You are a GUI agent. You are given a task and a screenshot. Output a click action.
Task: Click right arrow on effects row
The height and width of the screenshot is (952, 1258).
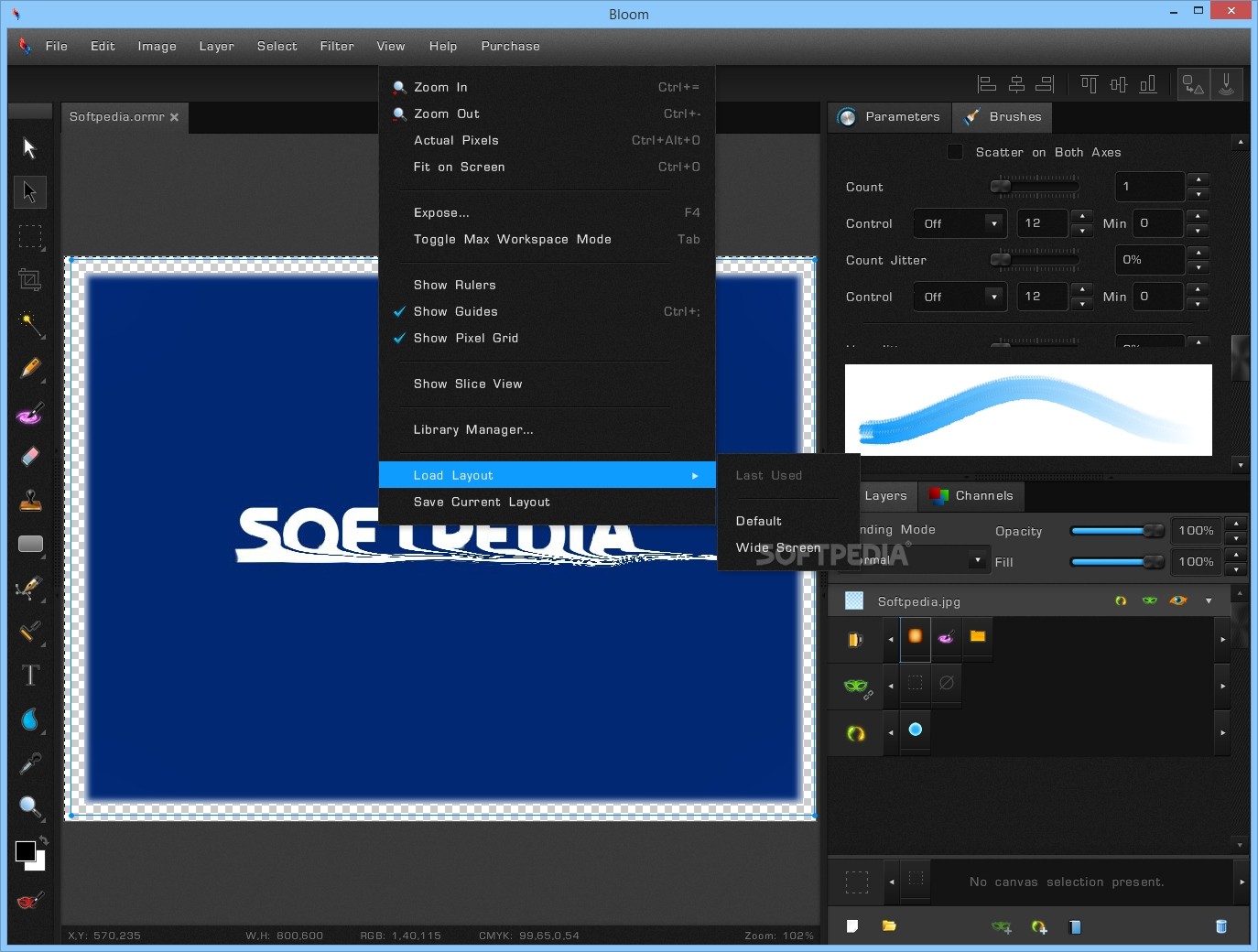click(x=1222, y=732)
